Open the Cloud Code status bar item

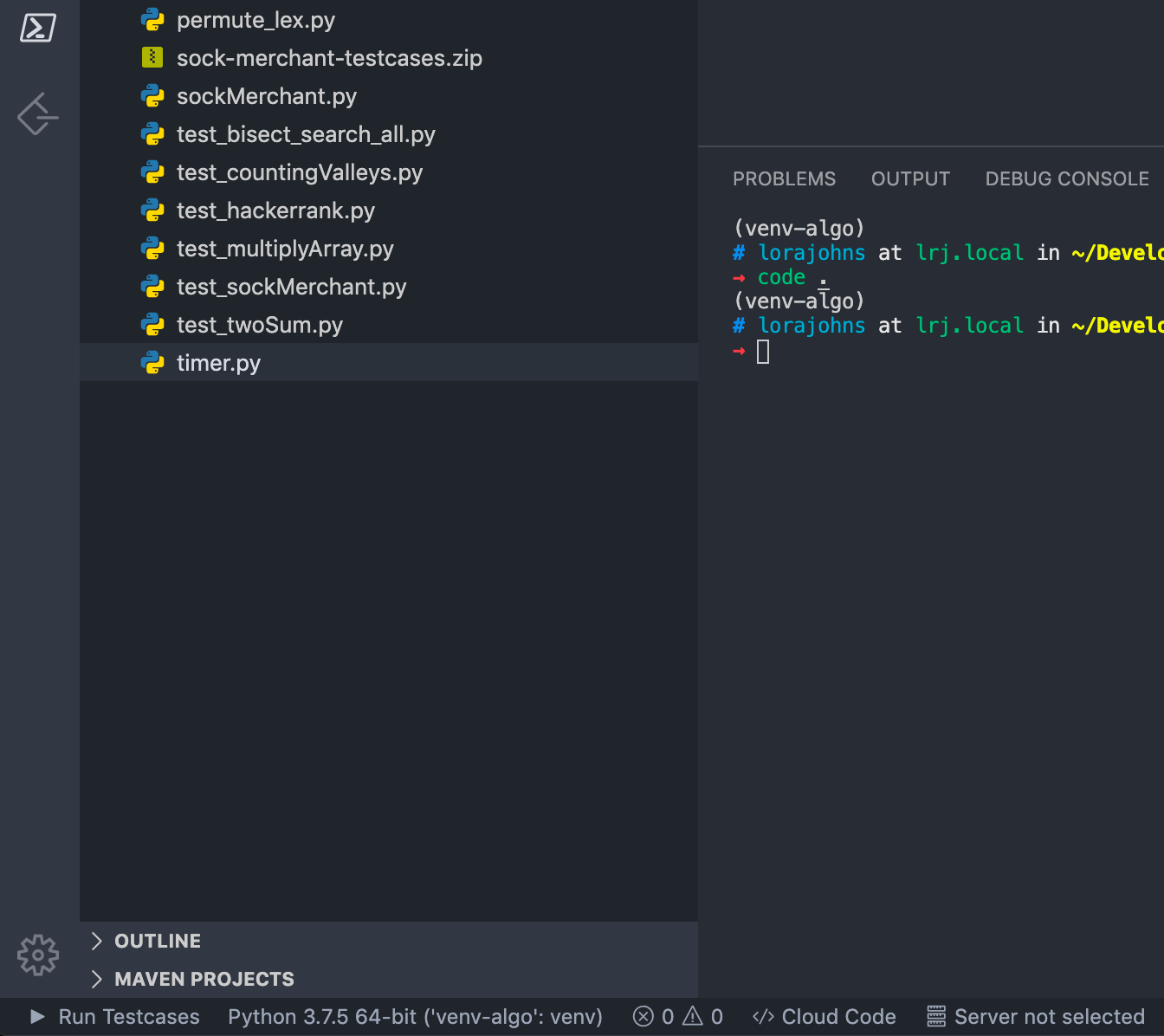[x=823, y=1016]
